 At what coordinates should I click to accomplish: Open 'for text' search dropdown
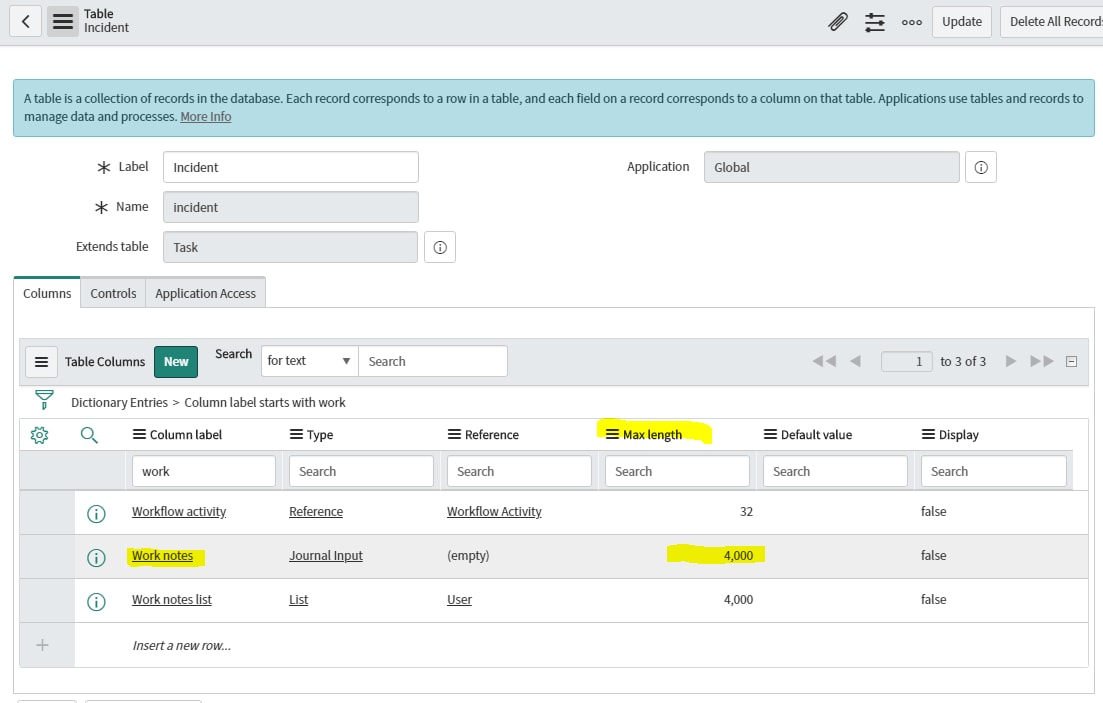309,361
